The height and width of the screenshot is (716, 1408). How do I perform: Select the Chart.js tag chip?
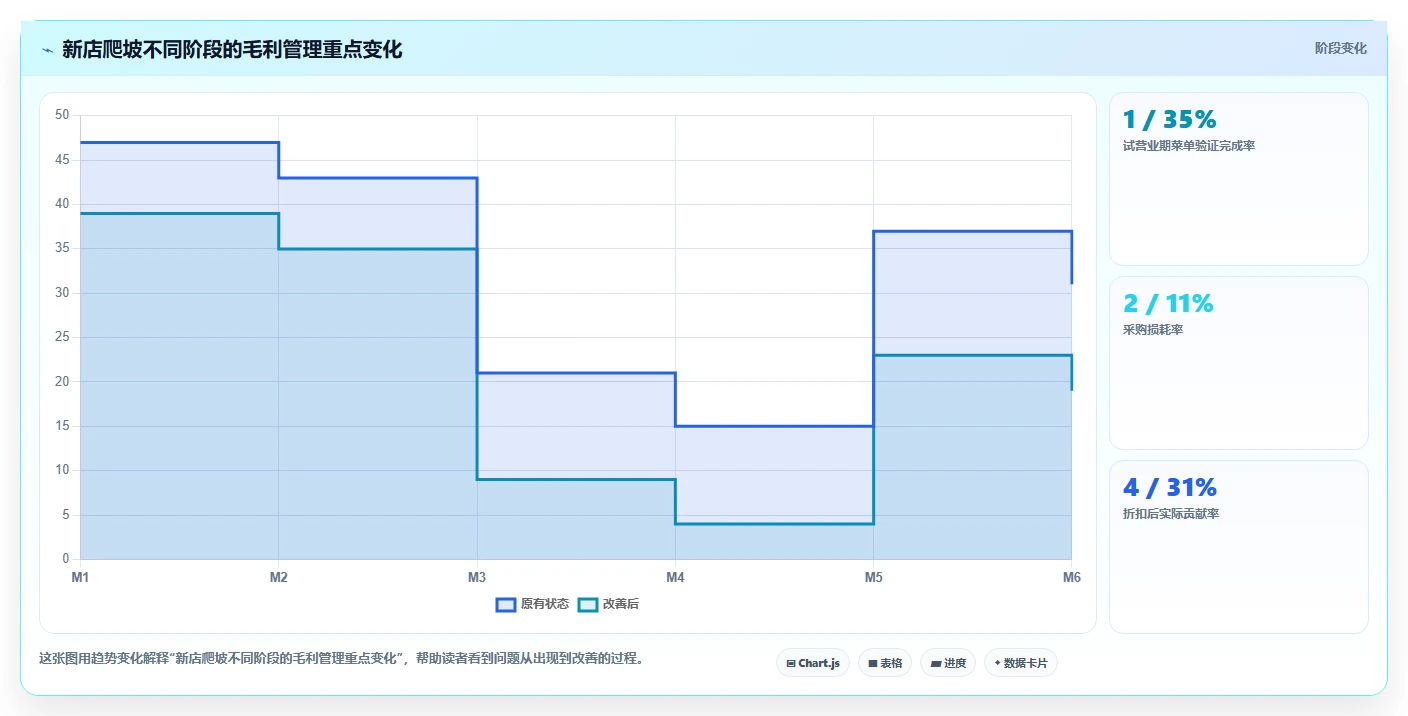click(813, 663)
